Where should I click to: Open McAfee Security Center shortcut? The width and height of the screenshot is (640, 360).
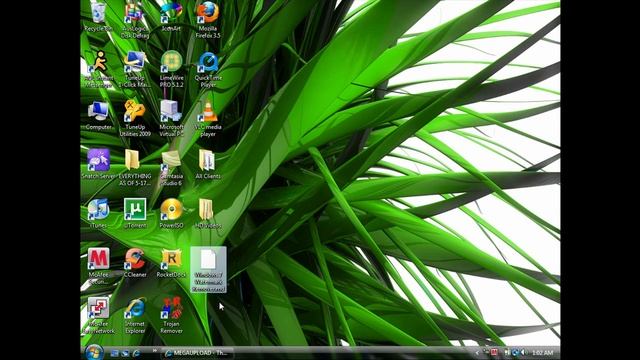pos(98,266)
